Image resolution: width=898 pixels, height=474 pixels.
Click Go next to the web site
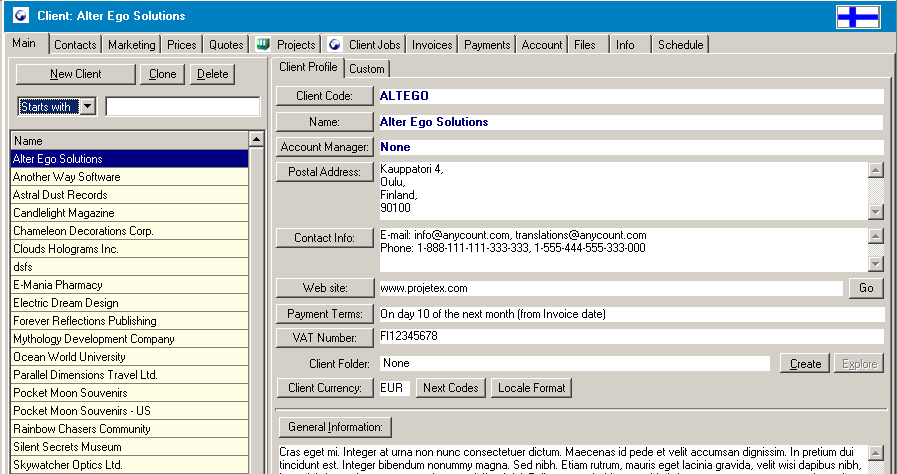[x=866, y=288]
